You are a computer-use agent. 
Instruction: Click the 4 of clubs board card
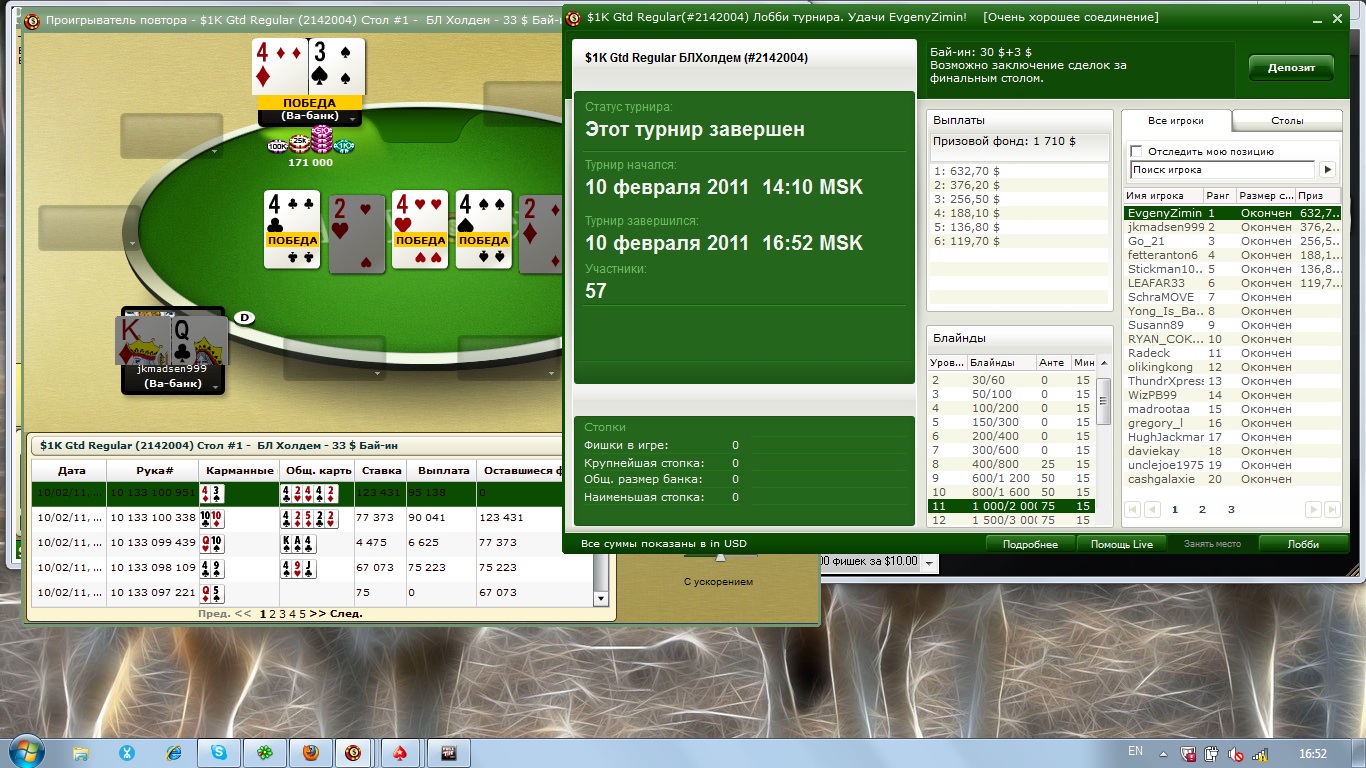[292, 229]
